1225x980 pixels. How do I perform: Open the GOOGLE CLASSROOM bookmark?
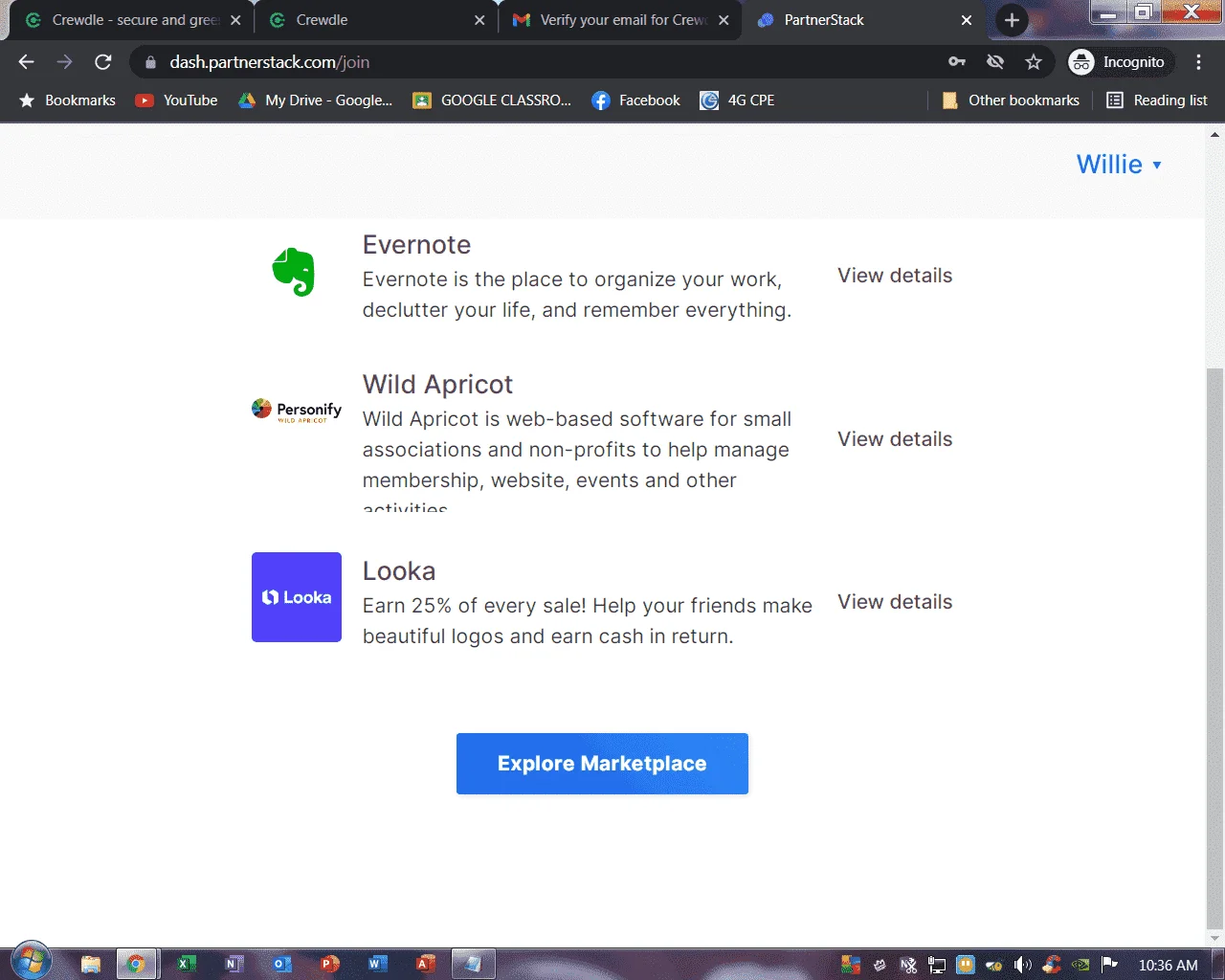[492, 100]
